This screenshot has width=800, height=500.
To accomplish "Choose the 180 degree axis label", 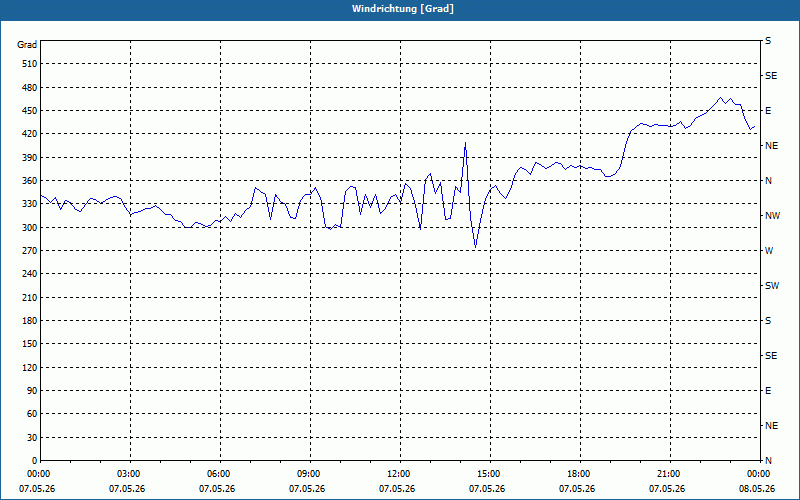I will [30, 321].
